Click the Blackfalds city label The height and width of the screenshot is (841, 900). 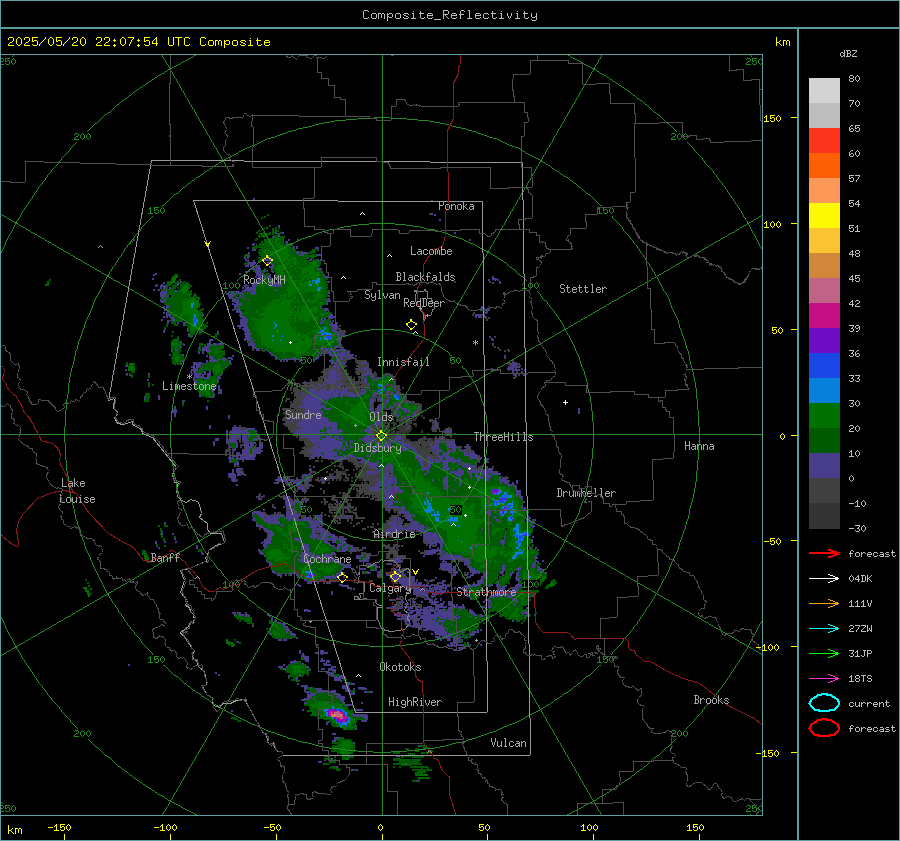coord(425,277)
